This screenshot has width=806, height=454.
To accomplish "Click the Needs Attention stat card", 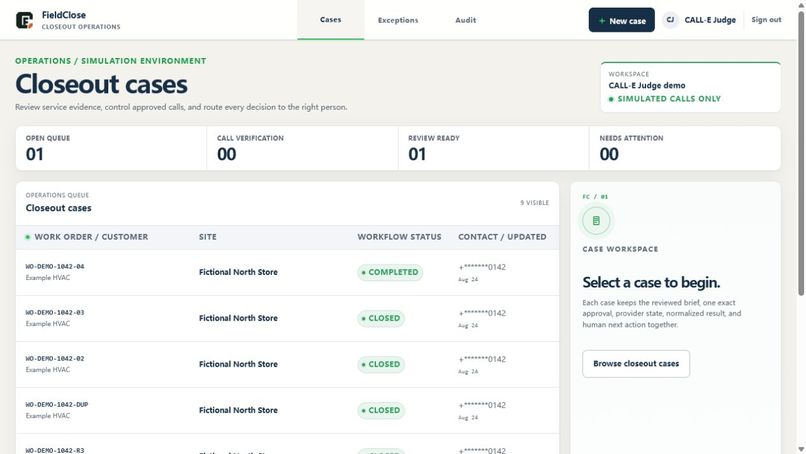I will (685, 148).
